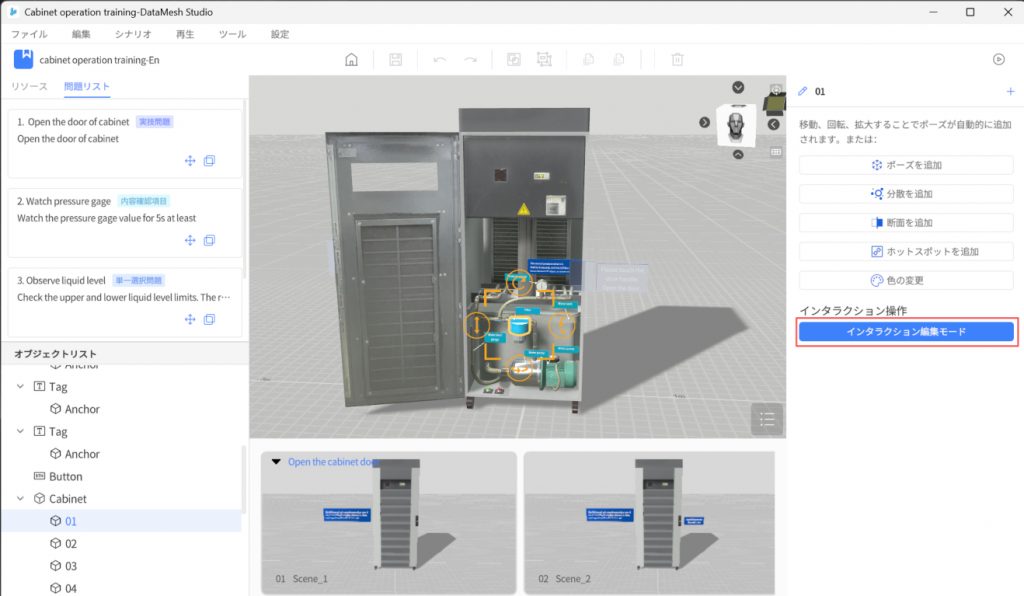Click the copy icon on Watch pressure gage card
The width and height of the screenshot is (1024, 596).
pos(210,240)
